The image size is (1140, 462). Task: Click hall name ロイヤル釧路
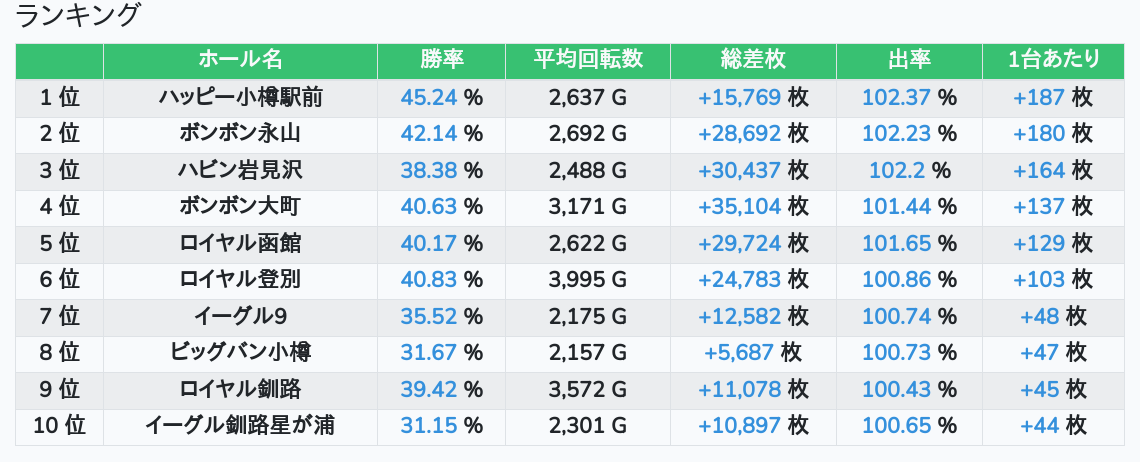coord(240,390)
